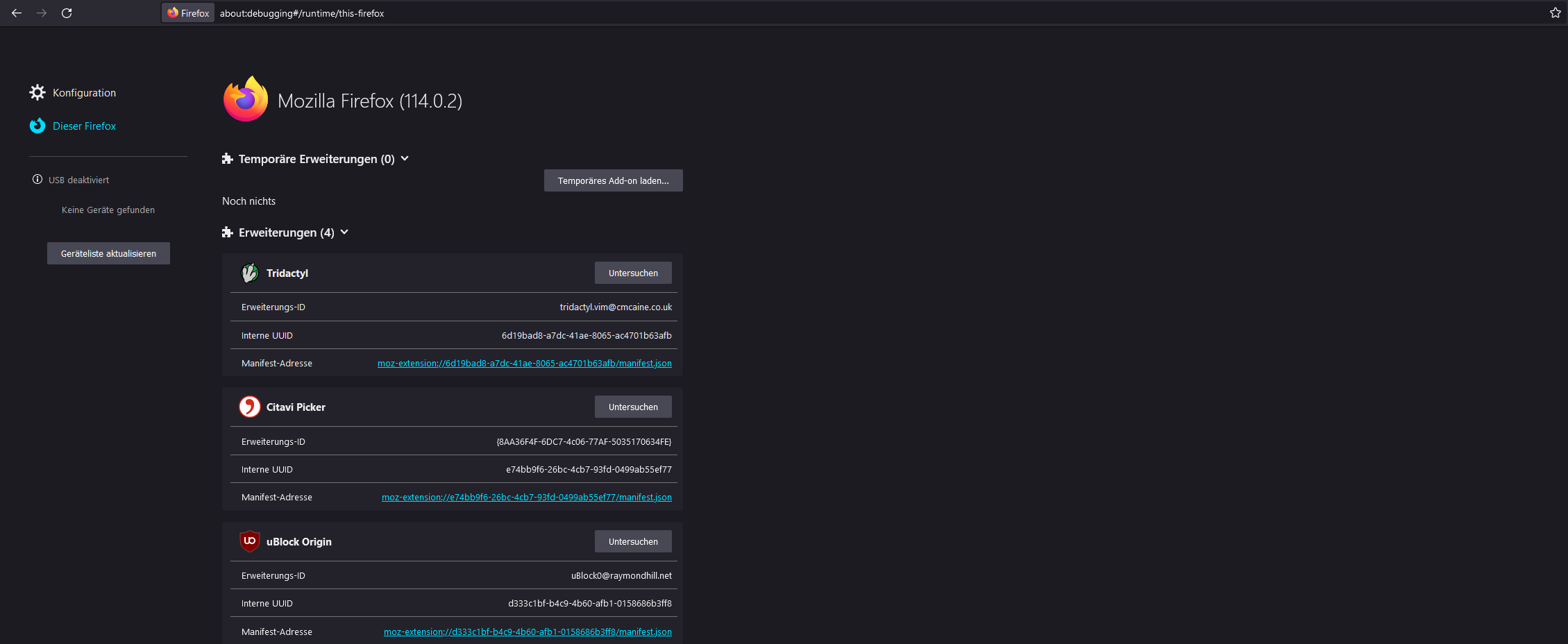Reload the page with the refresh icon
The height and width of the screenshot is (644, 1568).
[67, 13]
